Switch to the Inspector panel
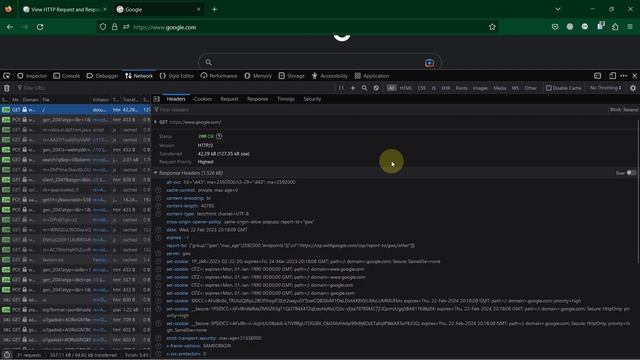 (x=32, y=76)
